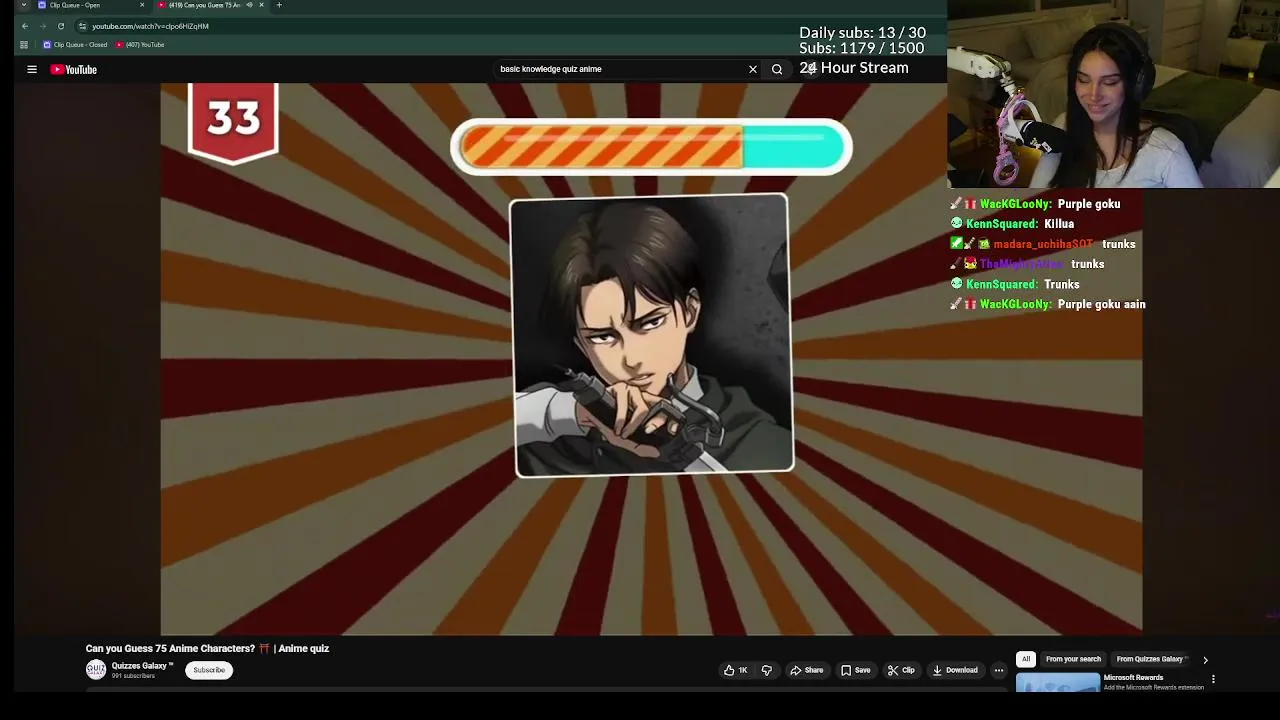
Task: Open site info icon in address bar
Action: pos(82,26)
